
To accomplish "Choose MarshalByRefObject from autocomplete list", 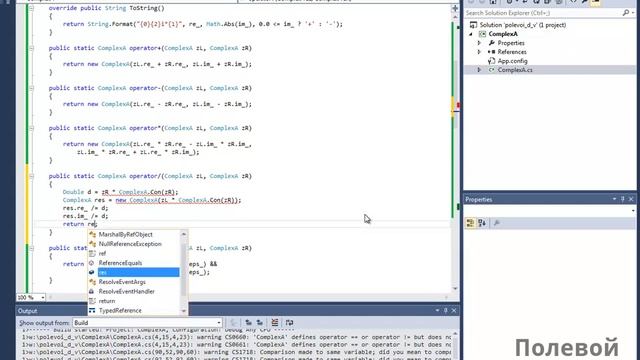I will 125,234.
